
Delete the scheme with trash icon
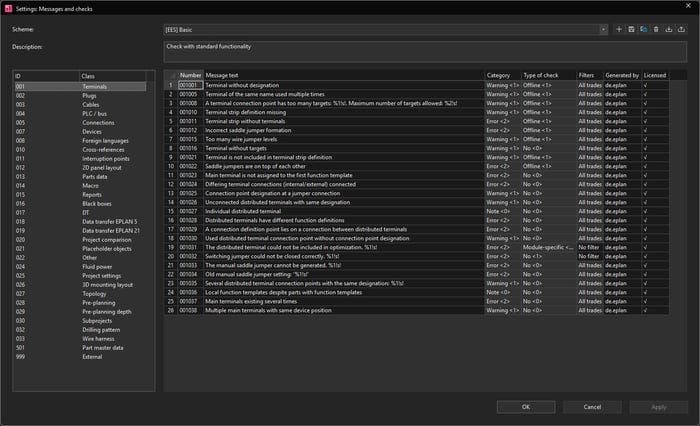pyautogui.click(x=656, y=29)
